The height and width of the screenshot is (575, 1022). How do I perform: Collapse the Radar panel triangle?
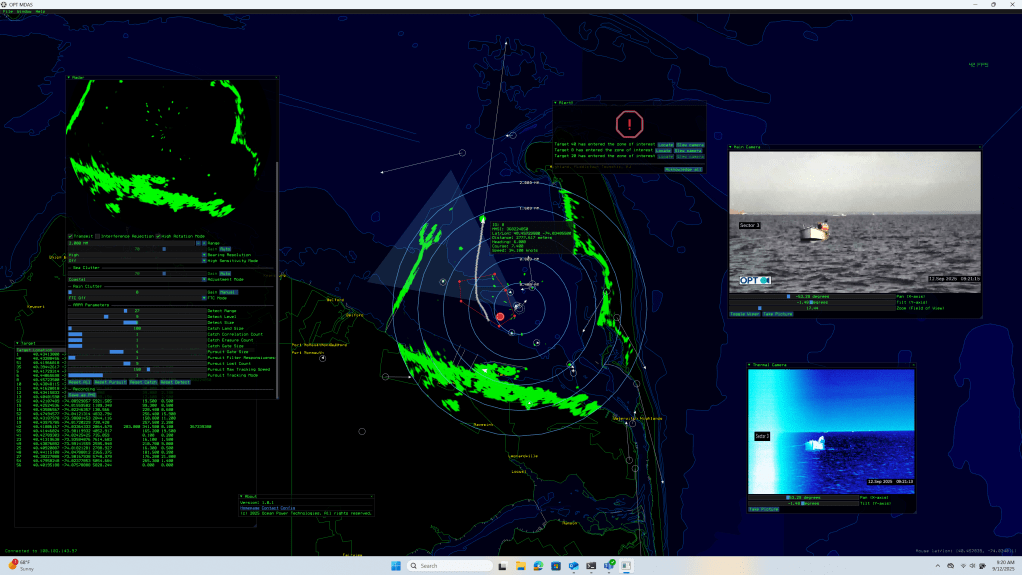pos(69,78)
